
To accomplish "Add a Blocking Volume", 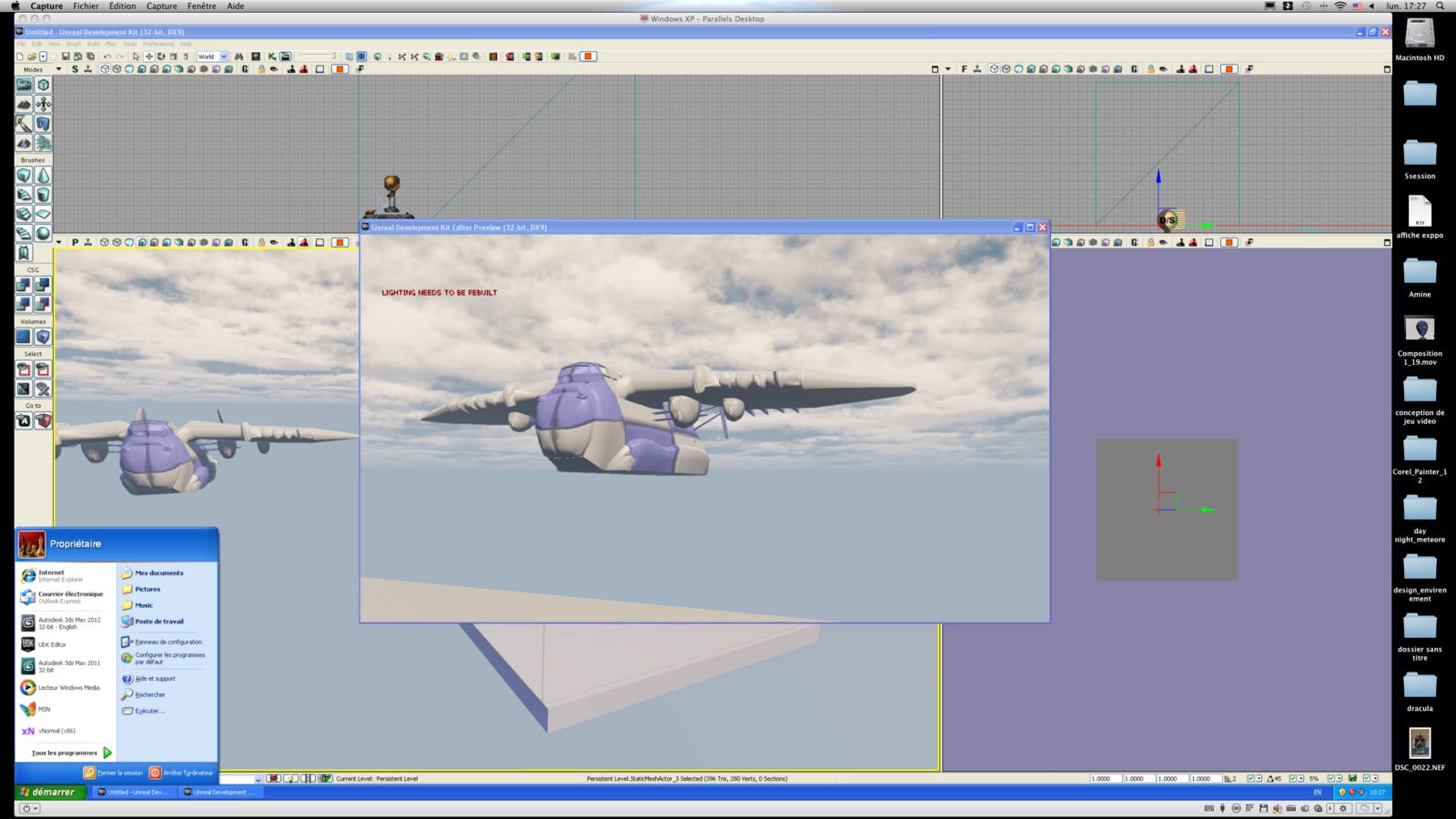I will (x=43, y=337).
